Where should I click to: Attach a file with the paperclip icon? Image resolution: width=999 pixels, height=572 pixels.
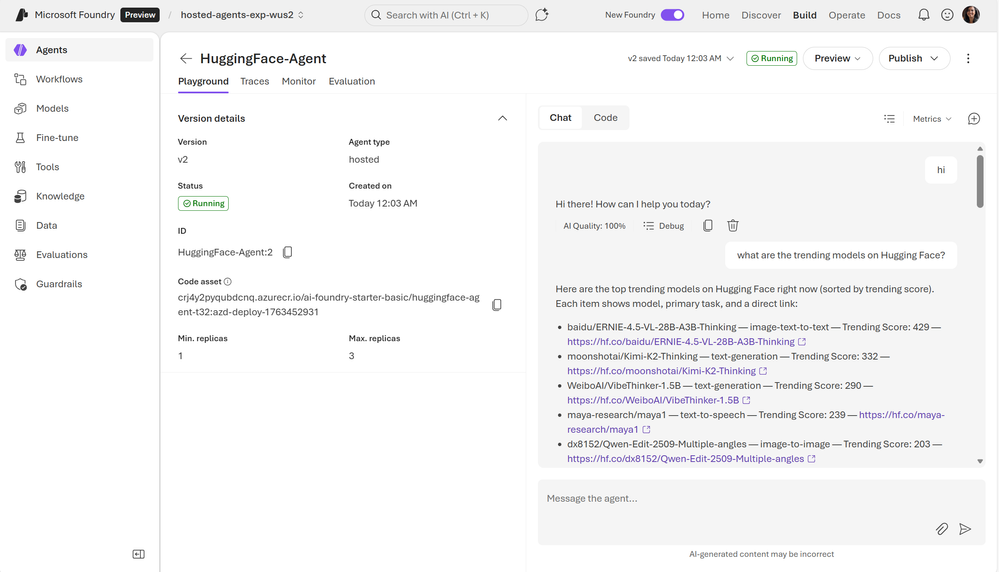click(942, 529)
